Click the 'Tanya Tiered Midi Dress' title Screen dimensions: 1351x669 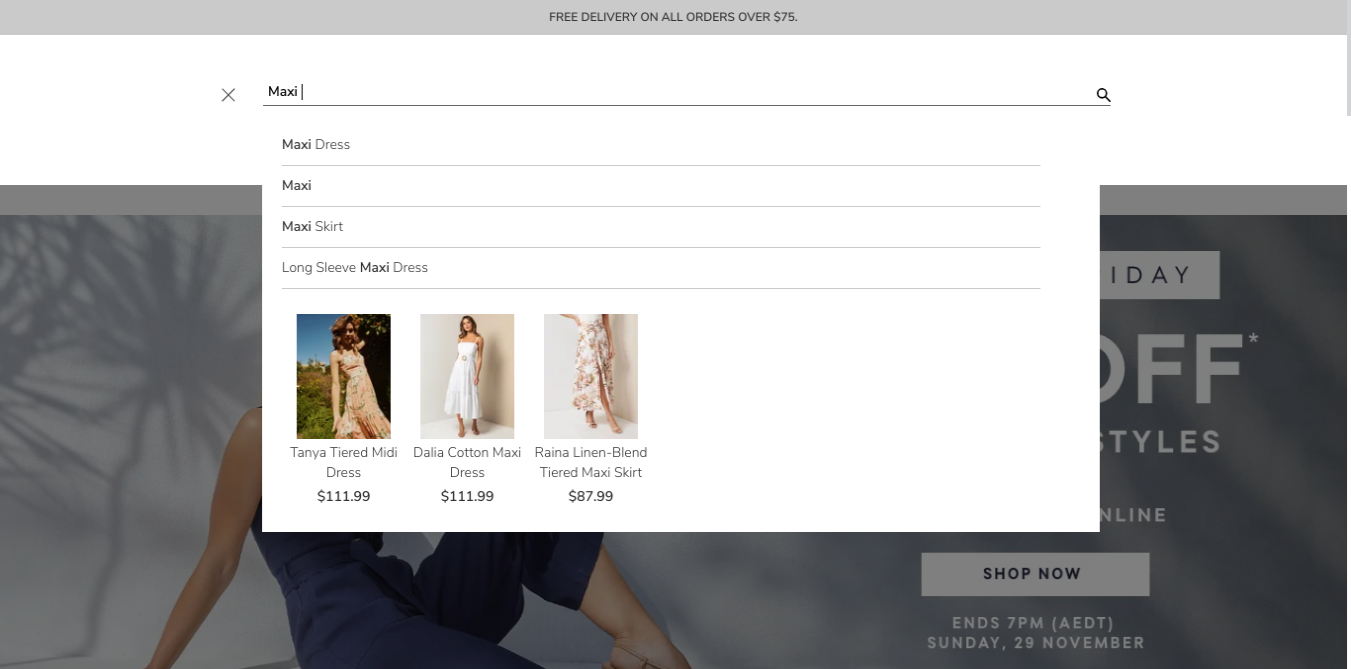click(x=343, y=462)
